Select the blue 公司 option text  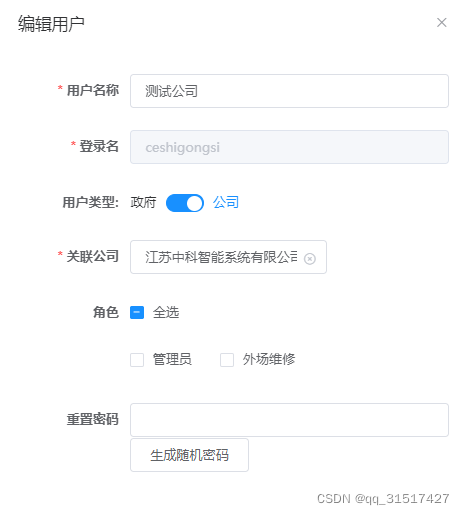point(226,202)
